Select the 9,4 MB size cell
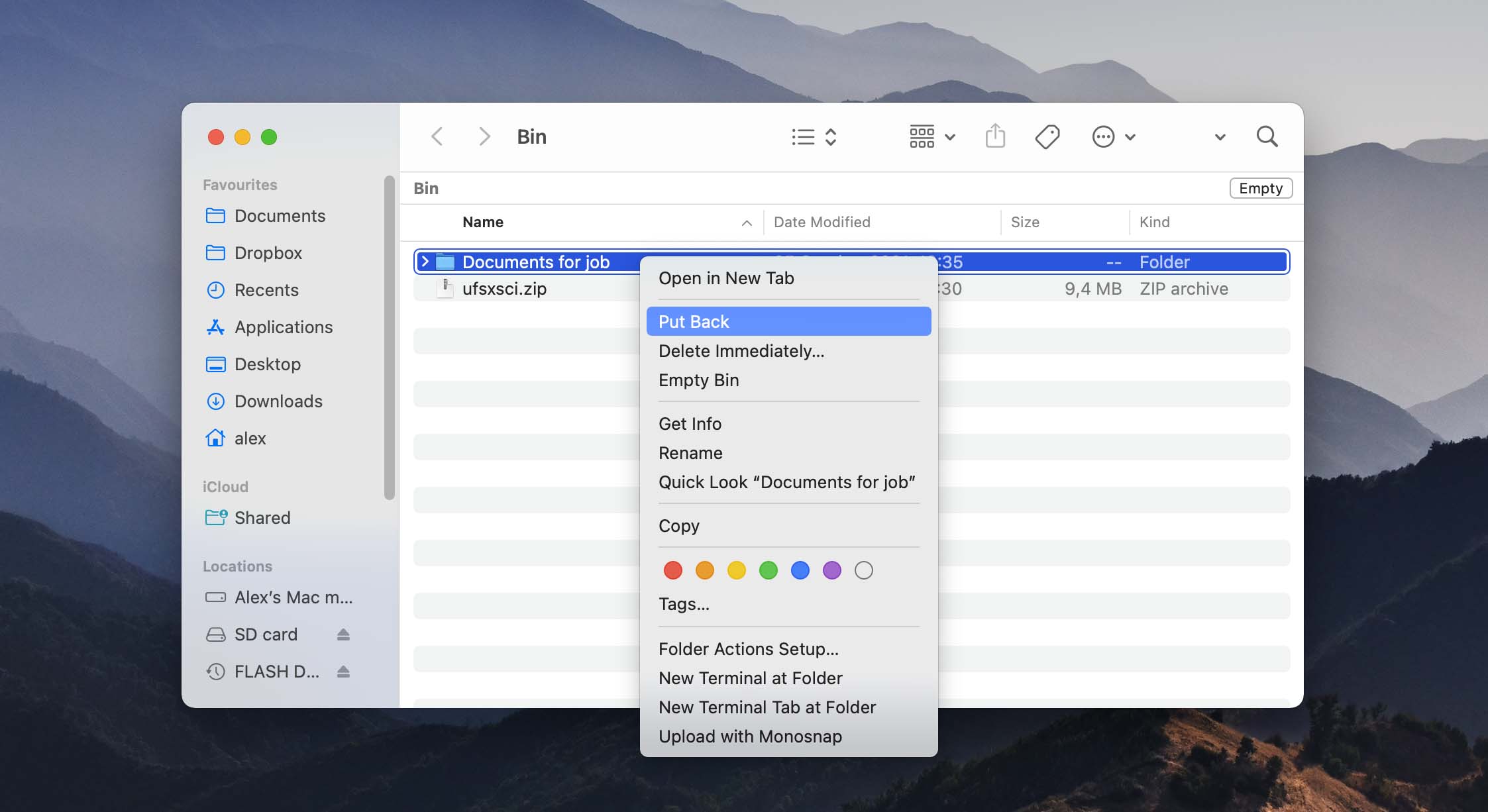The image size is (1488, 812). tap(1093, 289)
